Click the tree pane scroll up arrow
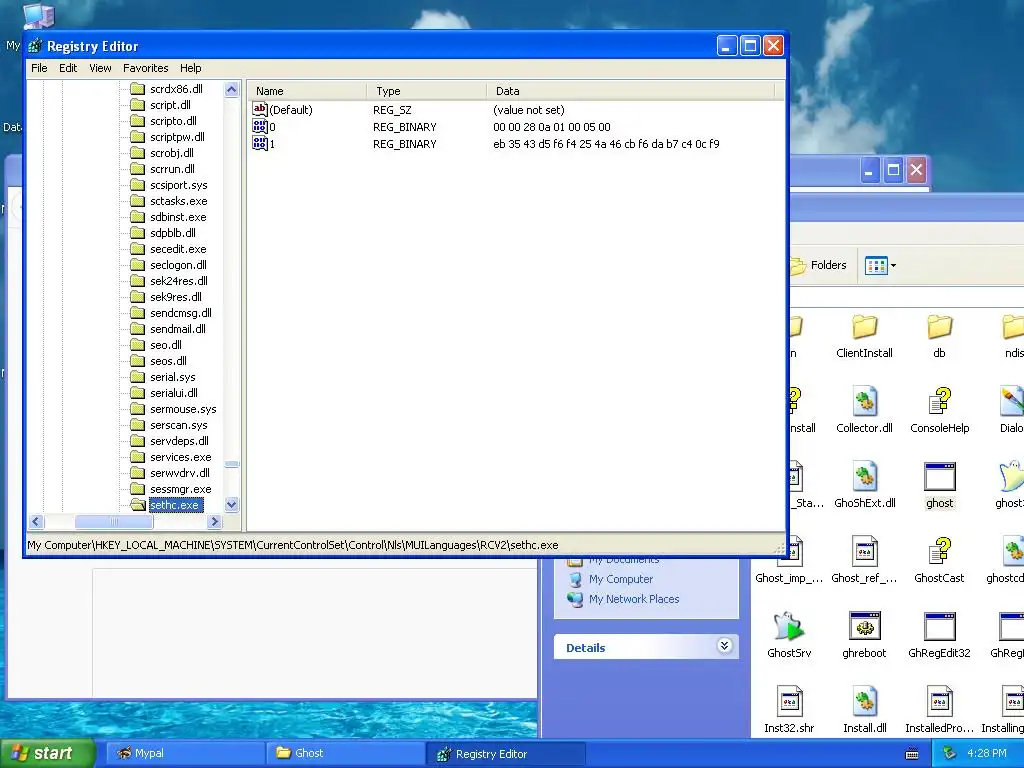 [231, 89]
